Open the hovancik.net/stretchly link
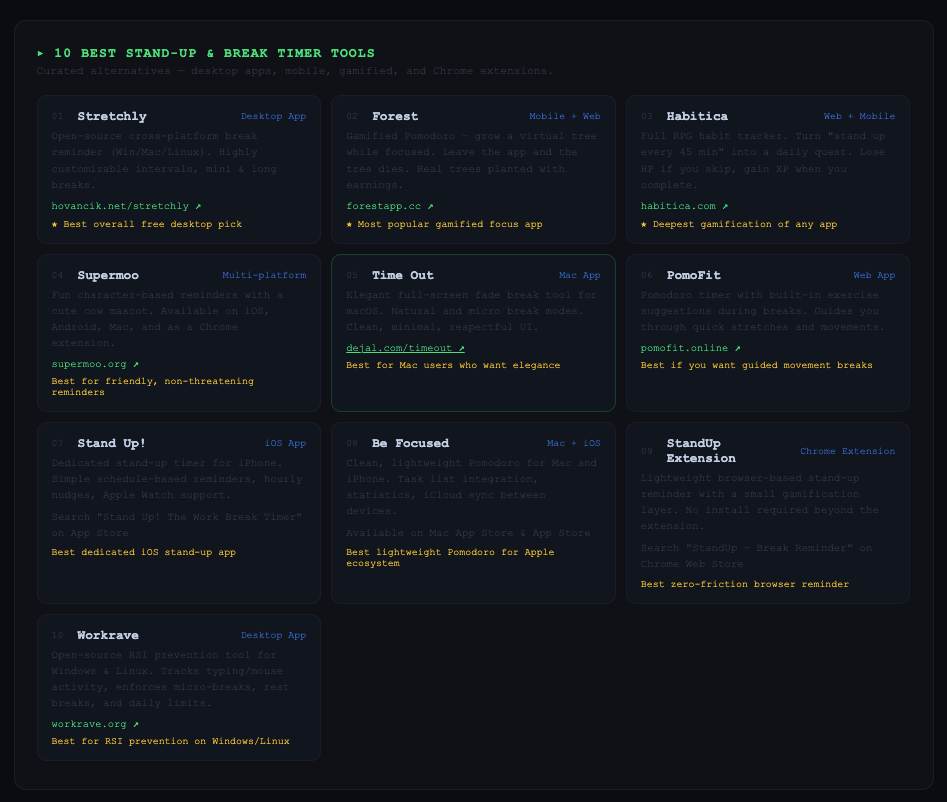This screenshot has width=947, height=802. coord(126,206)
